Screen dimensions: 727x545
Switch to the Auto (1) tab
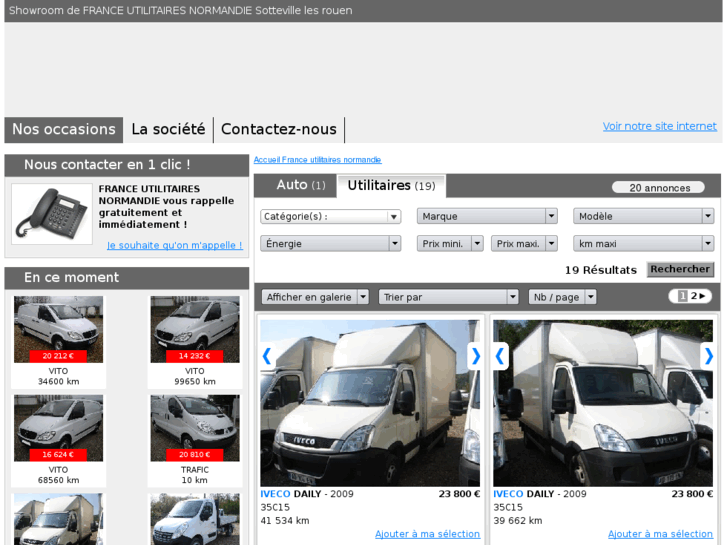tap(300, 186)
